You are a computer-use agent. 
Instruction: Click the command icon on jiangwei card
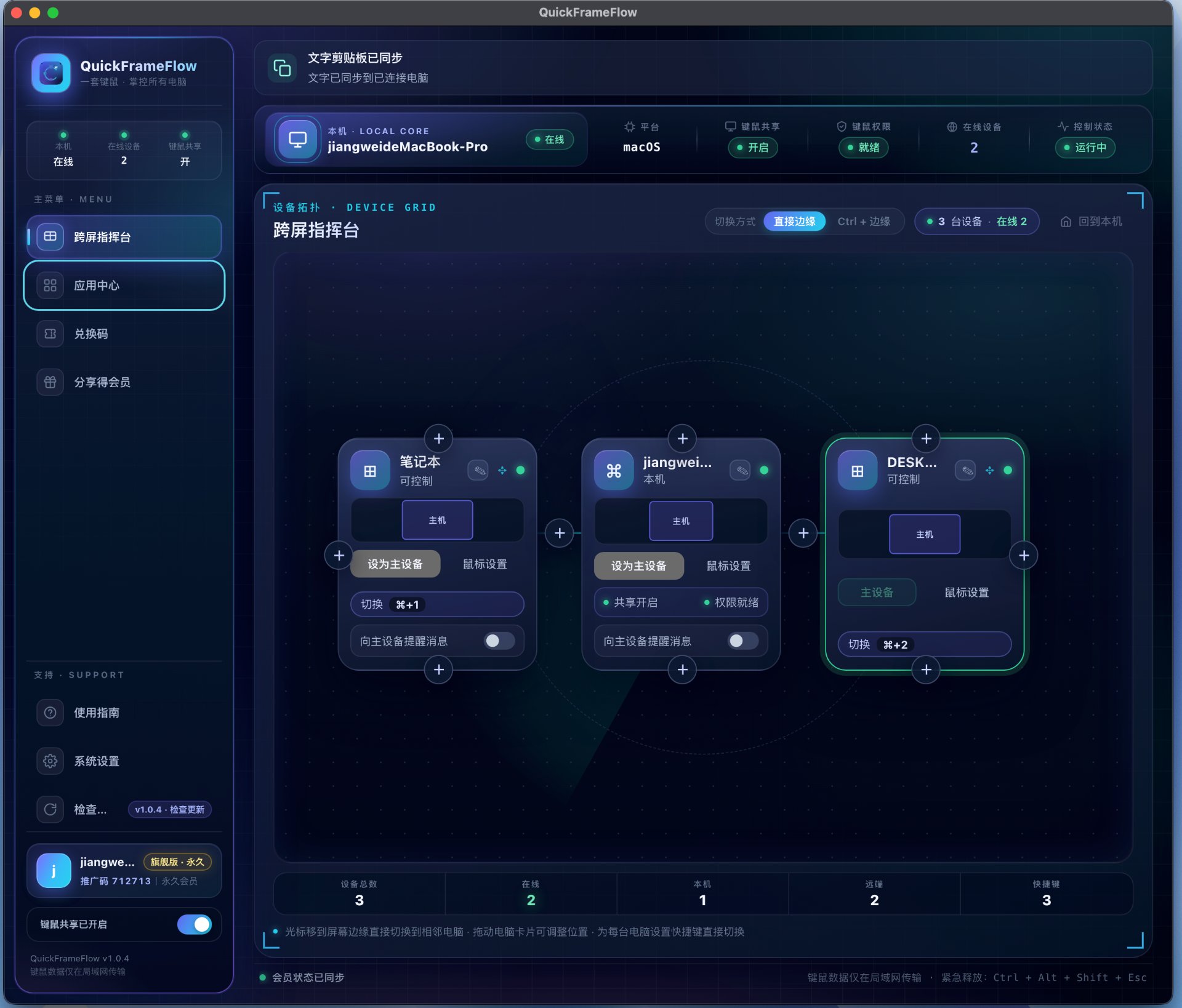[614, 471]
